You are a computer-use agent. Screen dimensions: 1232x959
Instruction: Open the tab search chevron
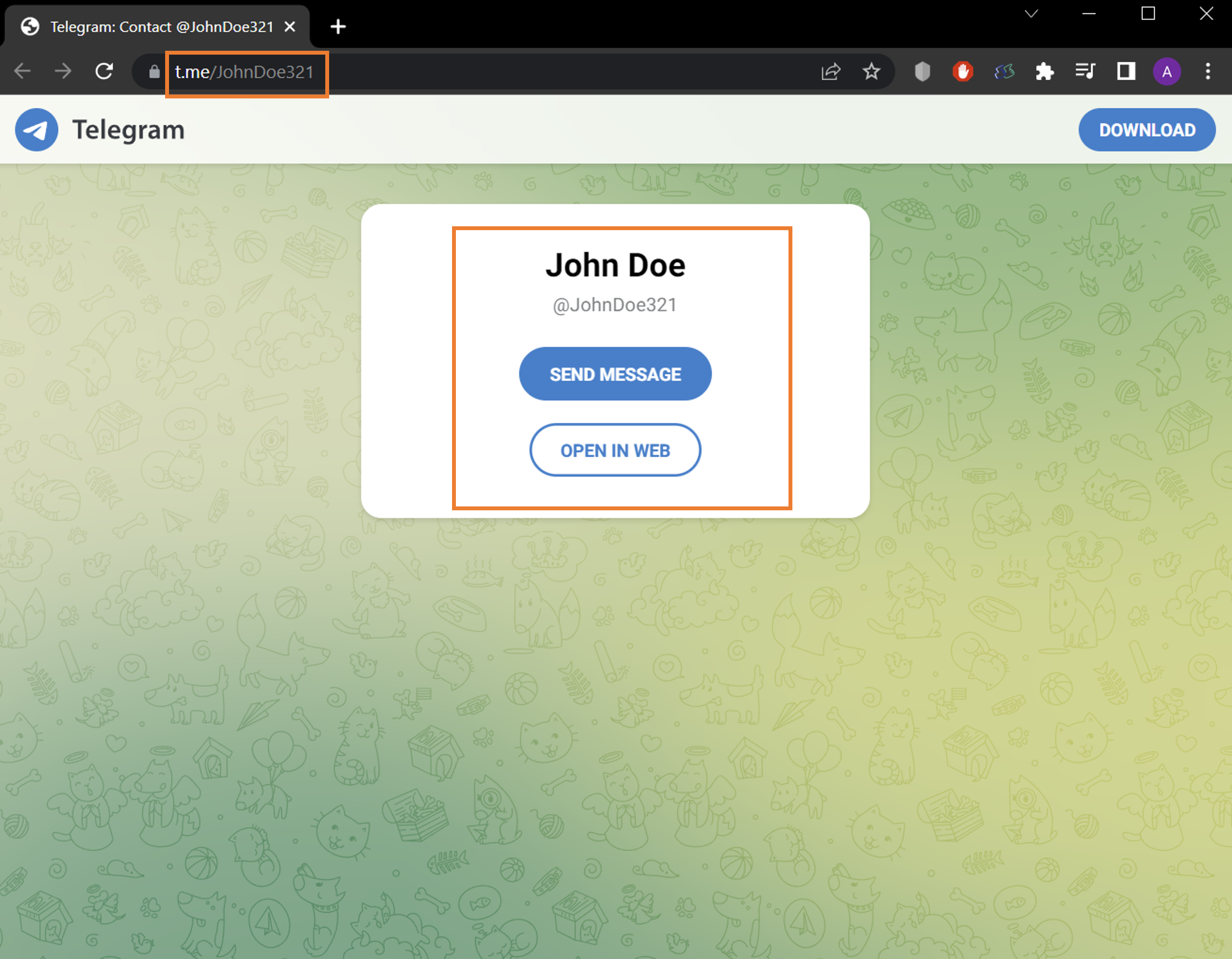tap(1031, 14)
